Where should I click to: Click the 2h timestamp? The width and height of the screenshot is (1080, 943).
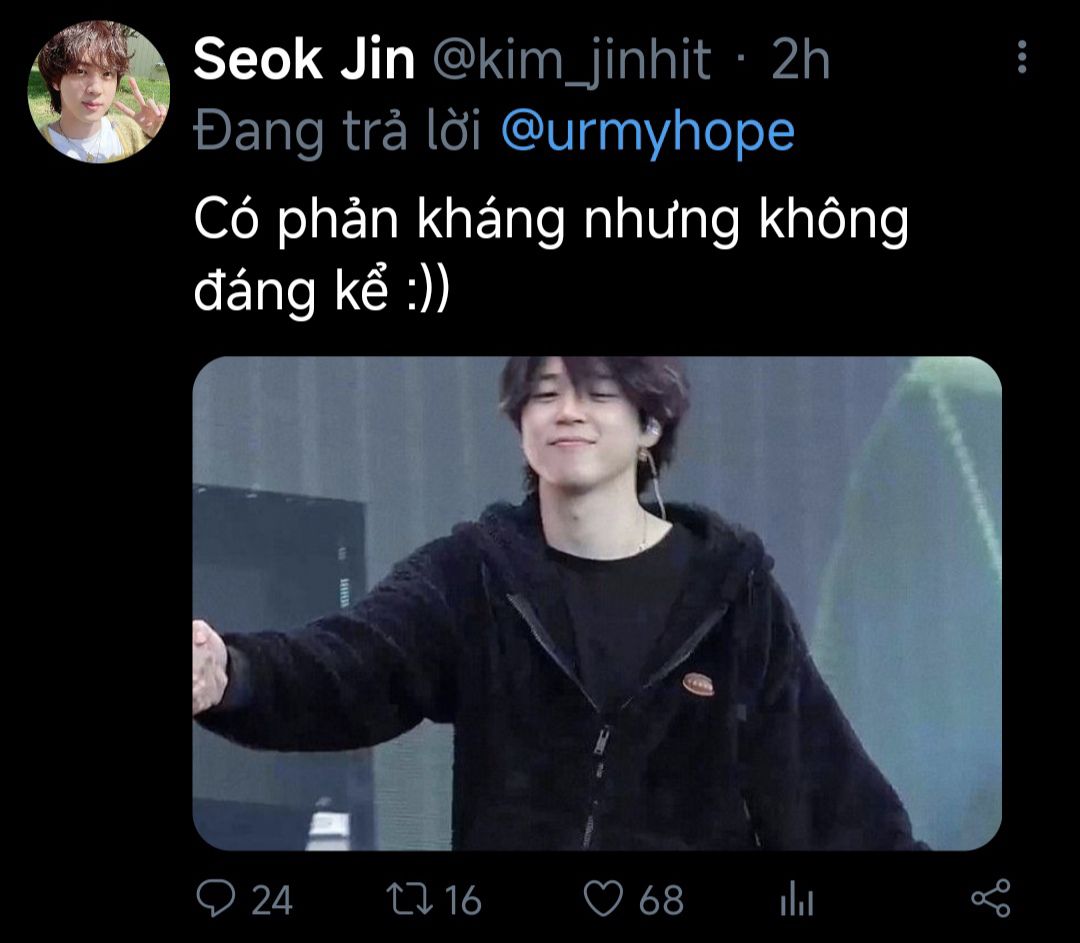tap(800, 60)
